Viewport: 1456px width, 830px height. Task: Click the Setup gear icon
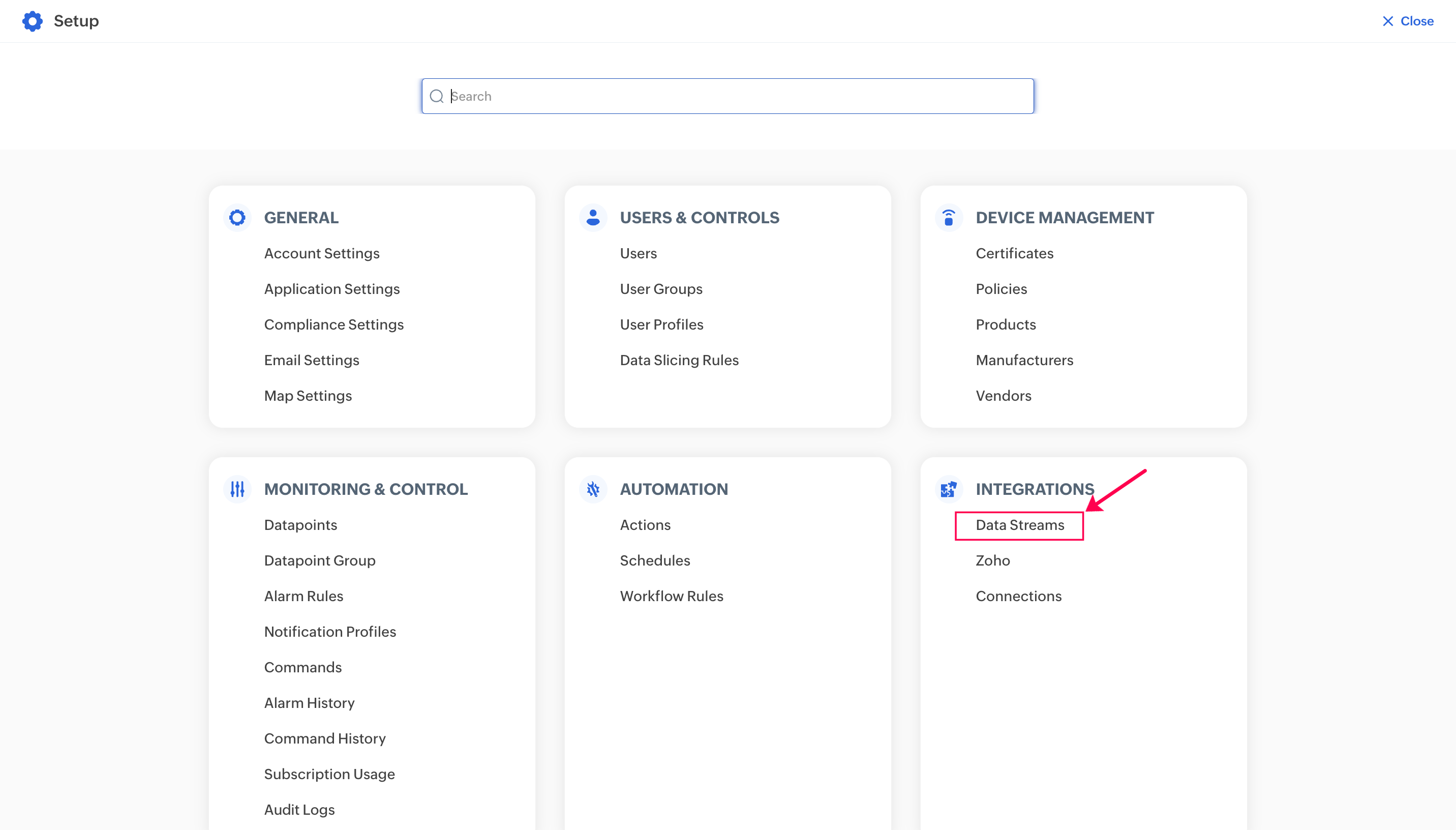click(x=33, y=21)
